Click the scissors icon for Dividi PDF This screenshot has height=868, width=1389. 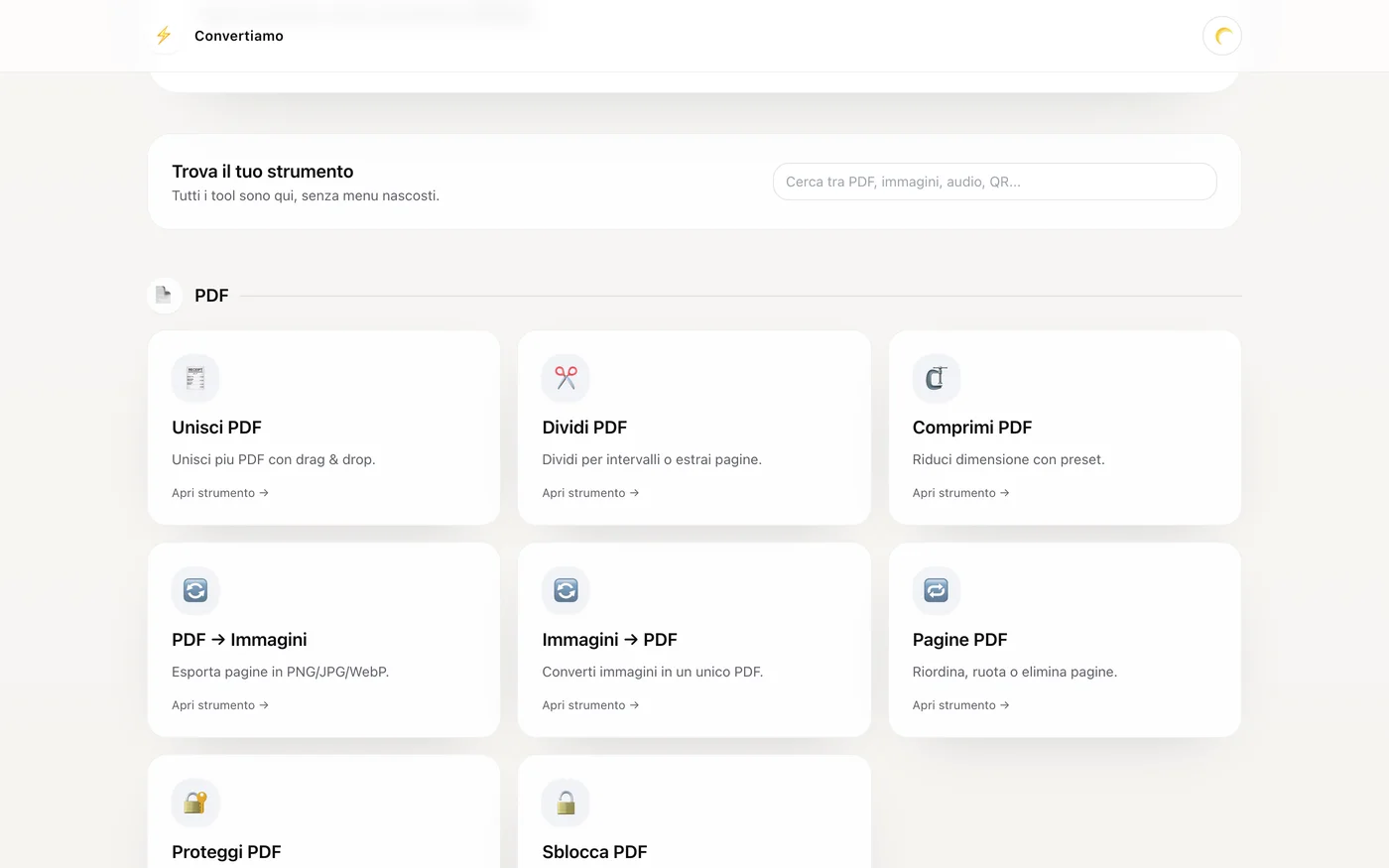[x=566, y=378]
